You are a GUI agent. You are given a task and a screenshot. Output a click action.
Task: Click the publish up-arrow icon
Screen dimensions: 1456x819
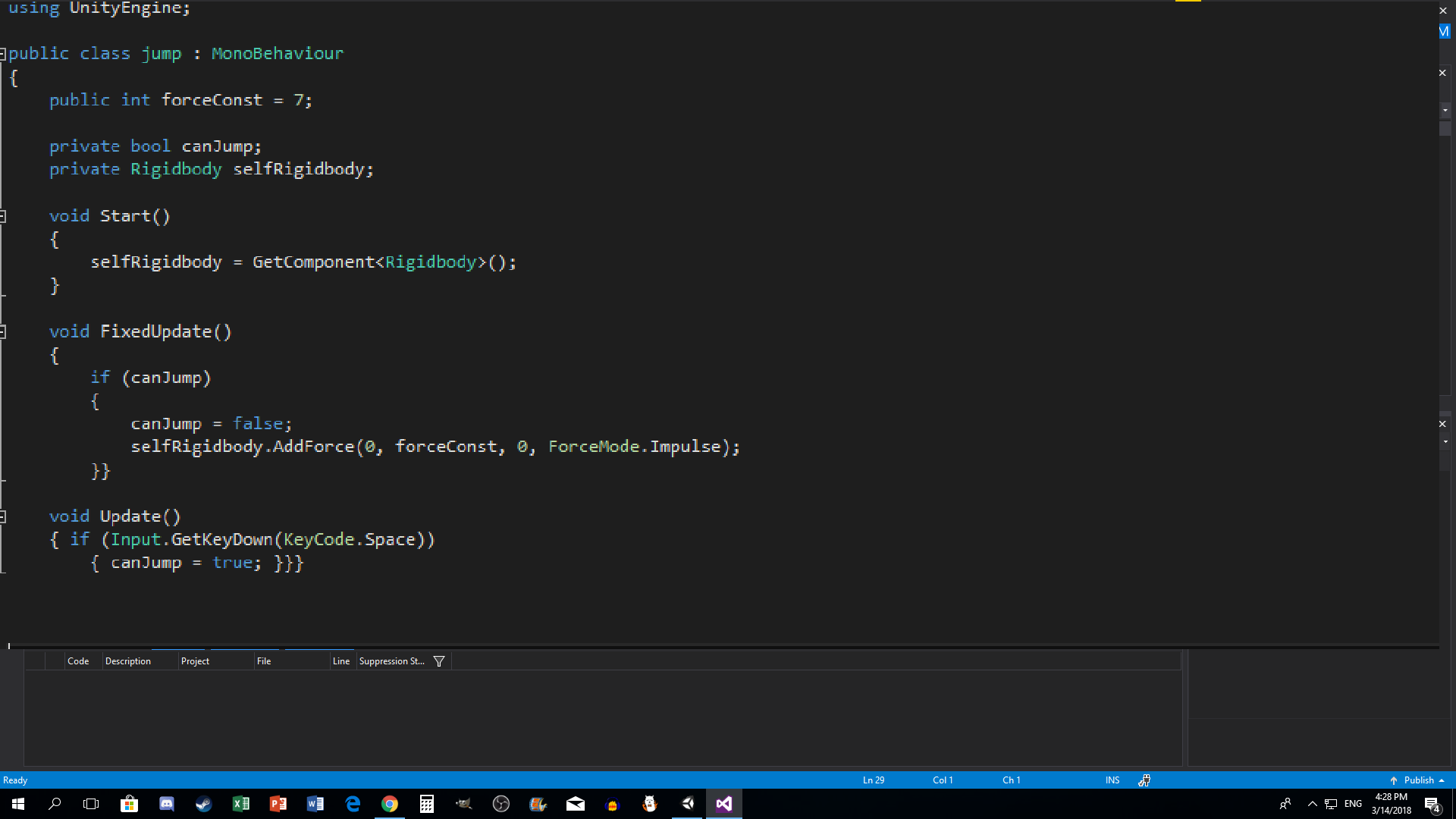pyautogui.click(x=1394, y=780)
